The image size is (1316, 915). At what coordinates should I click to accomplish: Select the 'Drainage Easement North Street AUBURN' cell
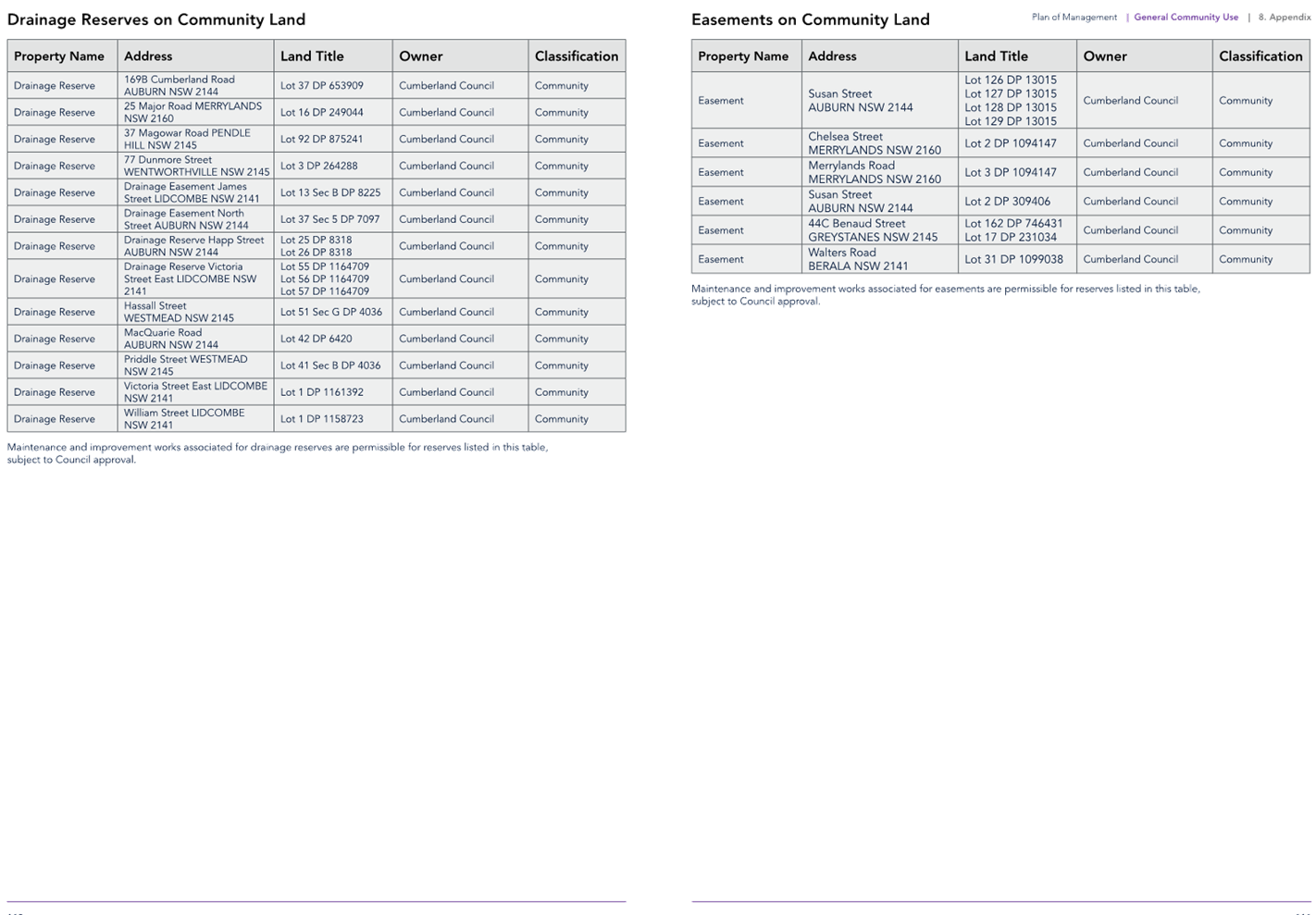[195, 219]
